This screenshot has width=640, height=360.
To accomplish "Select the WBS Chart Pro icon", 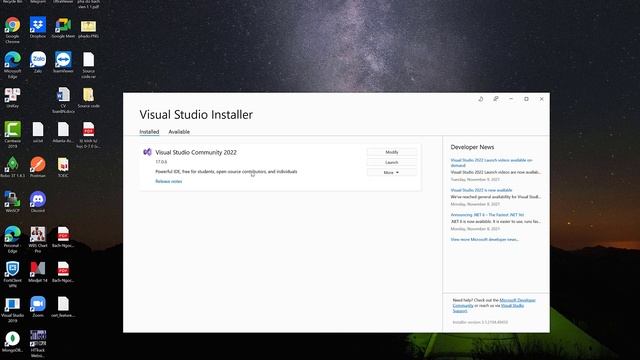I will coord(38,239).
